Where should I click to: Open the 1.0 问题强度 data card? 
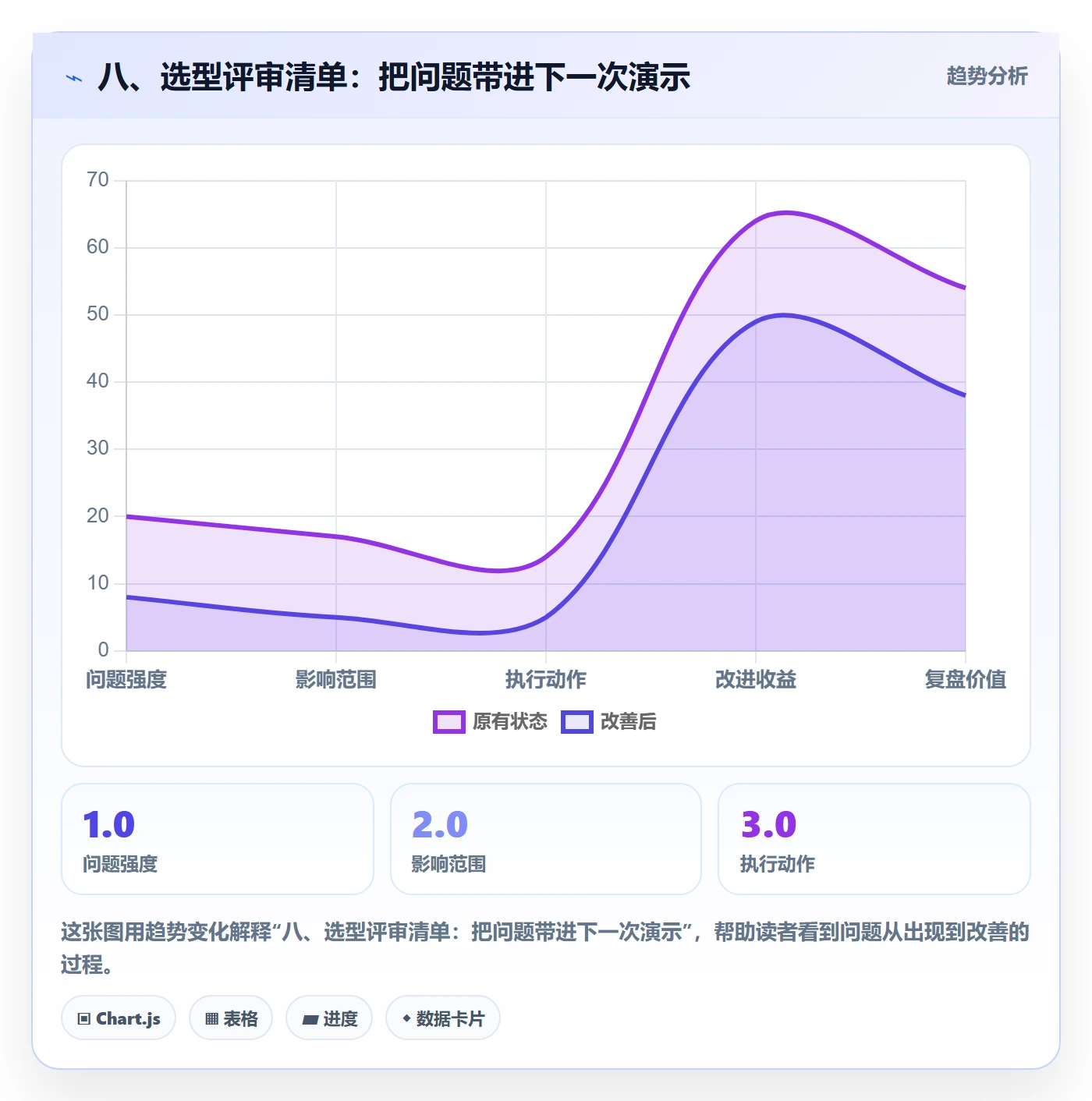coord(218,839)
